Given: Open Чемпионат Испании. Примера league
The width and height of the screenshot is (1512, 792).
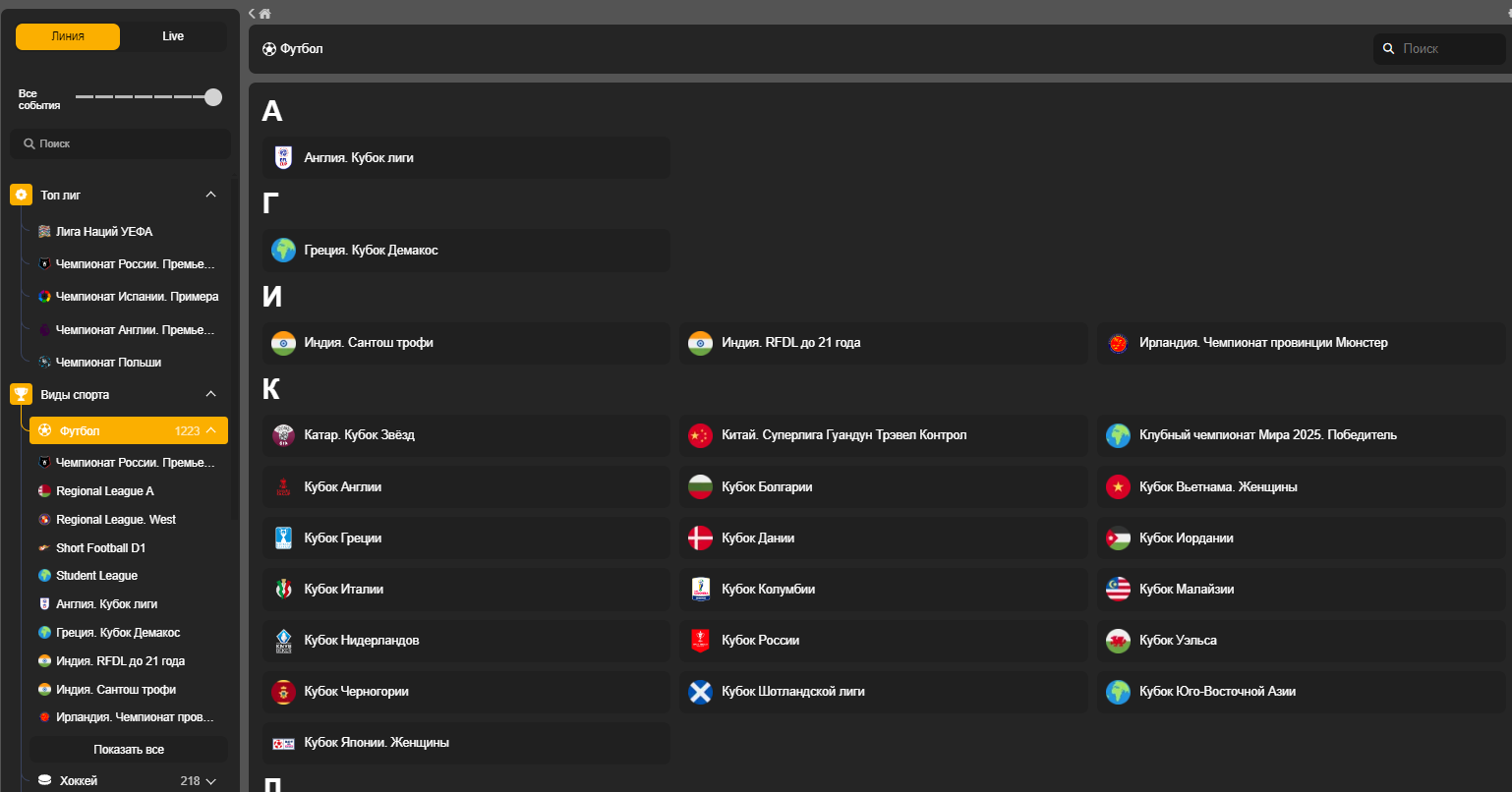Looking at the screenshot, I should coord(137,297).
